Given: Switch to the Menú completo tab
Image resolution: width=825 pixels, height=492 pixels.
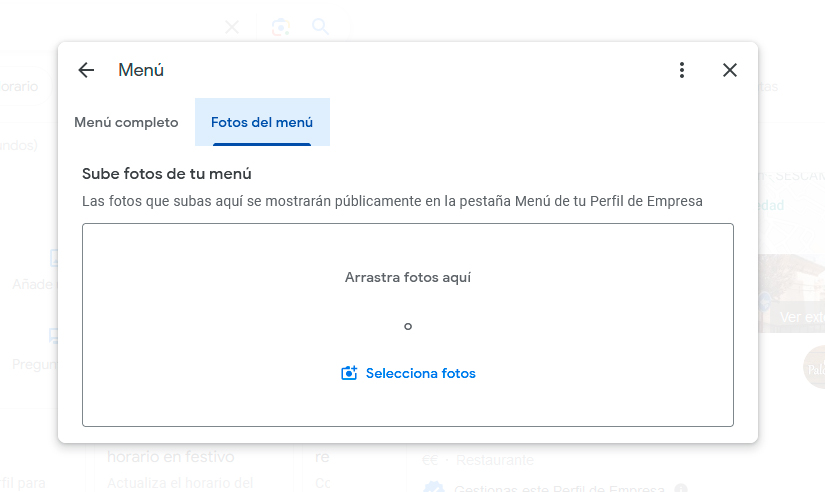Looking at the screenshot, I should 126,123.
